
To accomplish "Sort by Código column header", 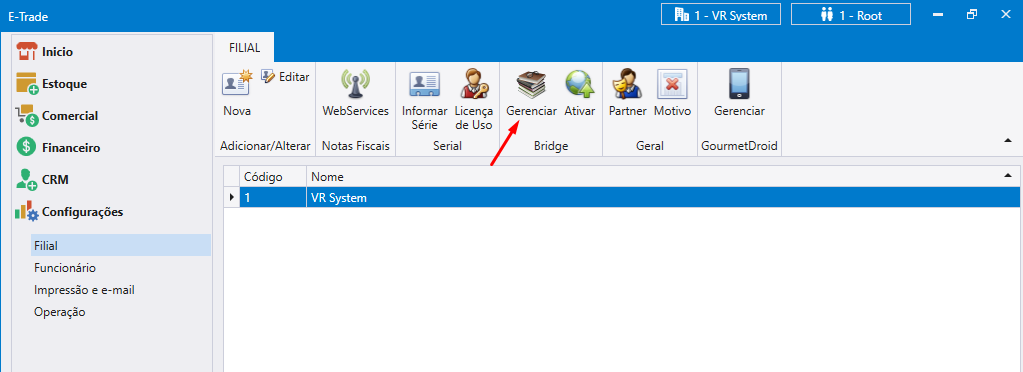I will [x=273, y=177].
